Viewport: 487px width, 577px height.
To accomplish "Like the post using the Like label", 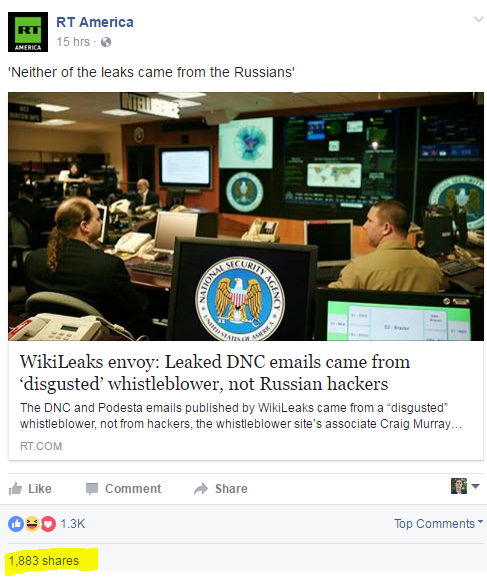I will [40, 489].
